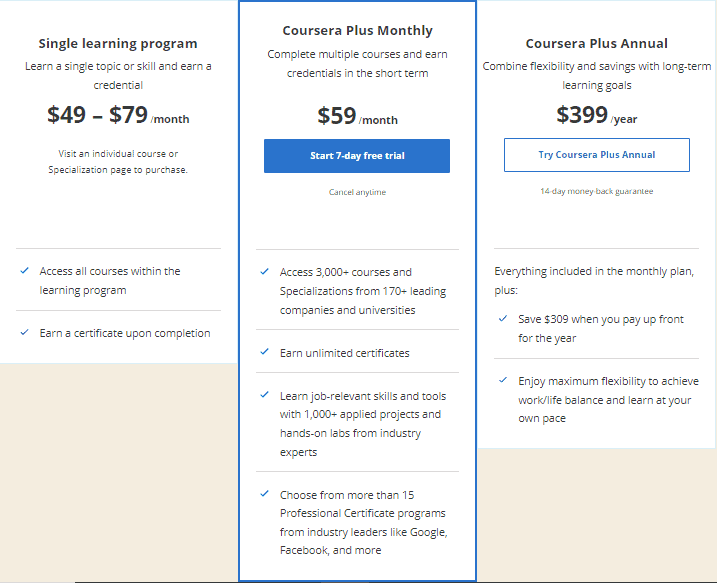Click the checkmark beside "Choose from more than 15"

click(x=264, y=494)
